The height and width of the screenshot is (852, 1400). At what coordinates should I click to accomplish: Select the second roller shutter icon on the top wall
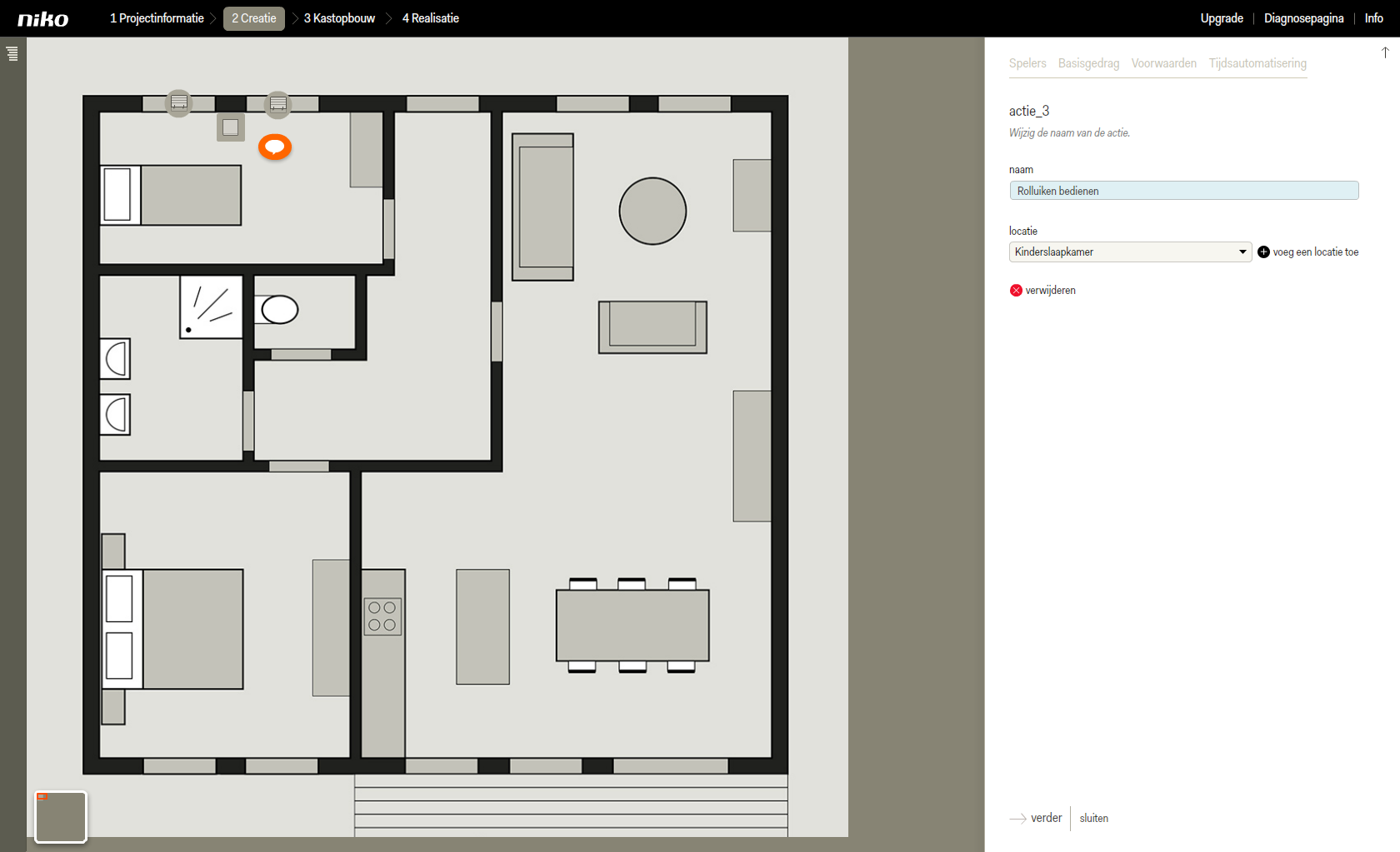point(277,104)
